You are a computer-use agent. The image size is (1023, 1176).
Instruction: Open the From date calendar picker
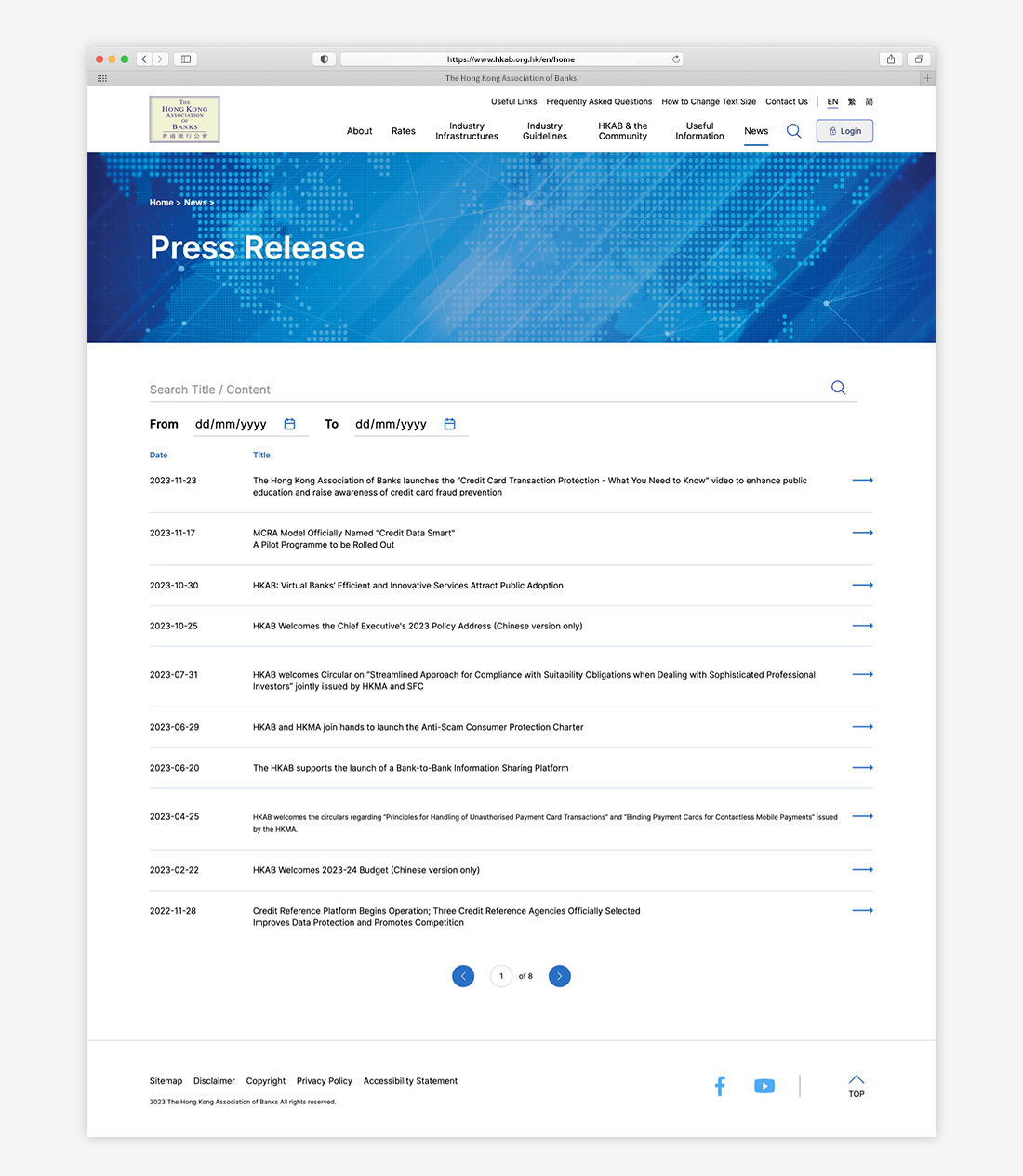point(289,424)
